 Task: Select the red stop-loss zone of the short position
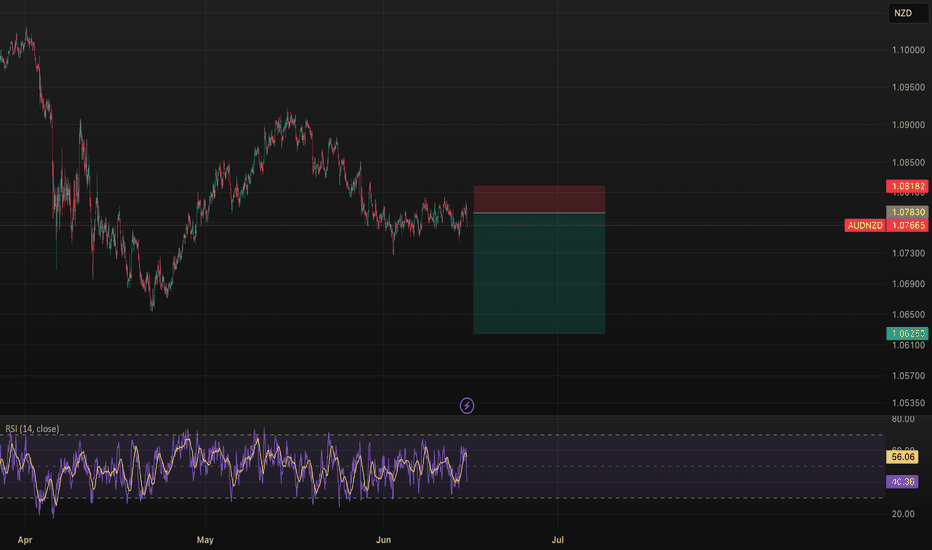(x=539, y=199)
